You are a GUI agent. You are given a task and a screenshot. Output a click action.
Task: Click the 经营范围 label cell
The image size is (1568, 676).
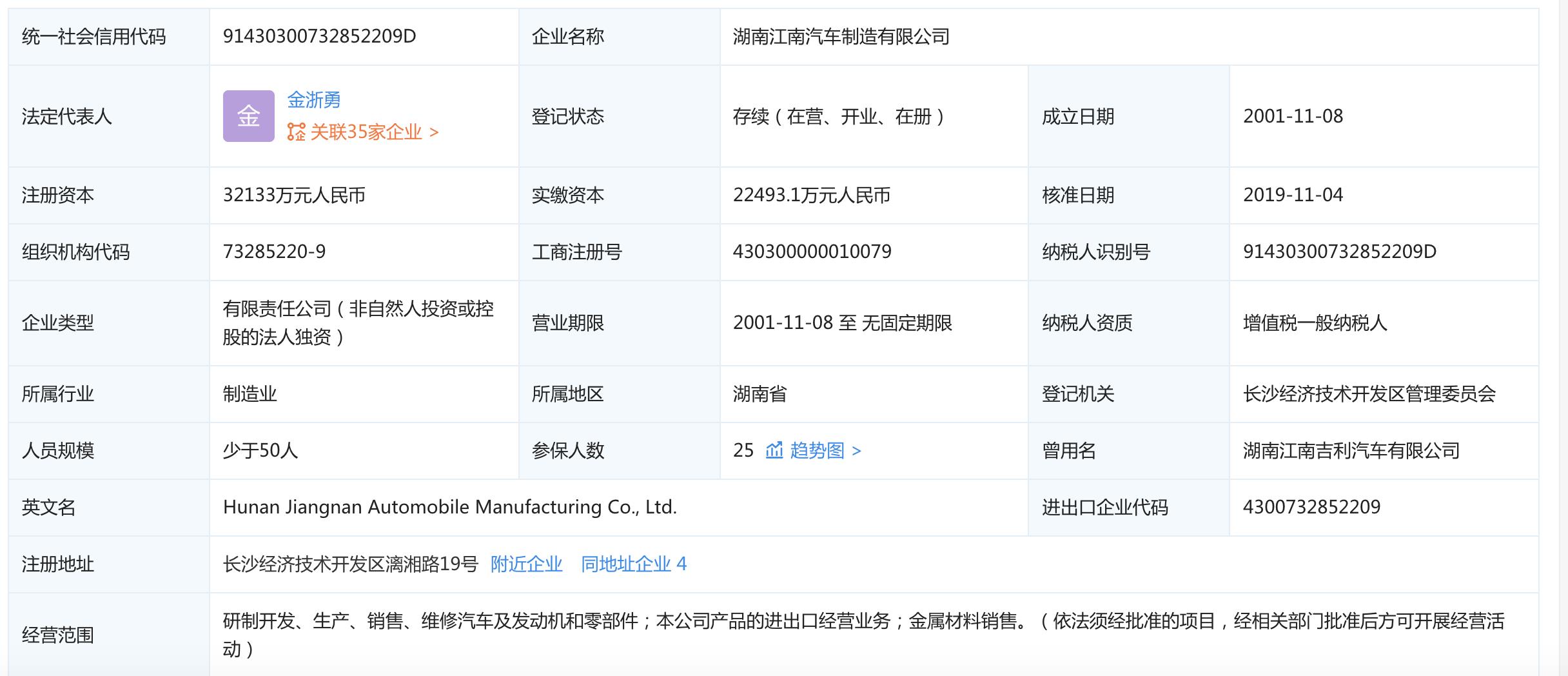[109, 635]
